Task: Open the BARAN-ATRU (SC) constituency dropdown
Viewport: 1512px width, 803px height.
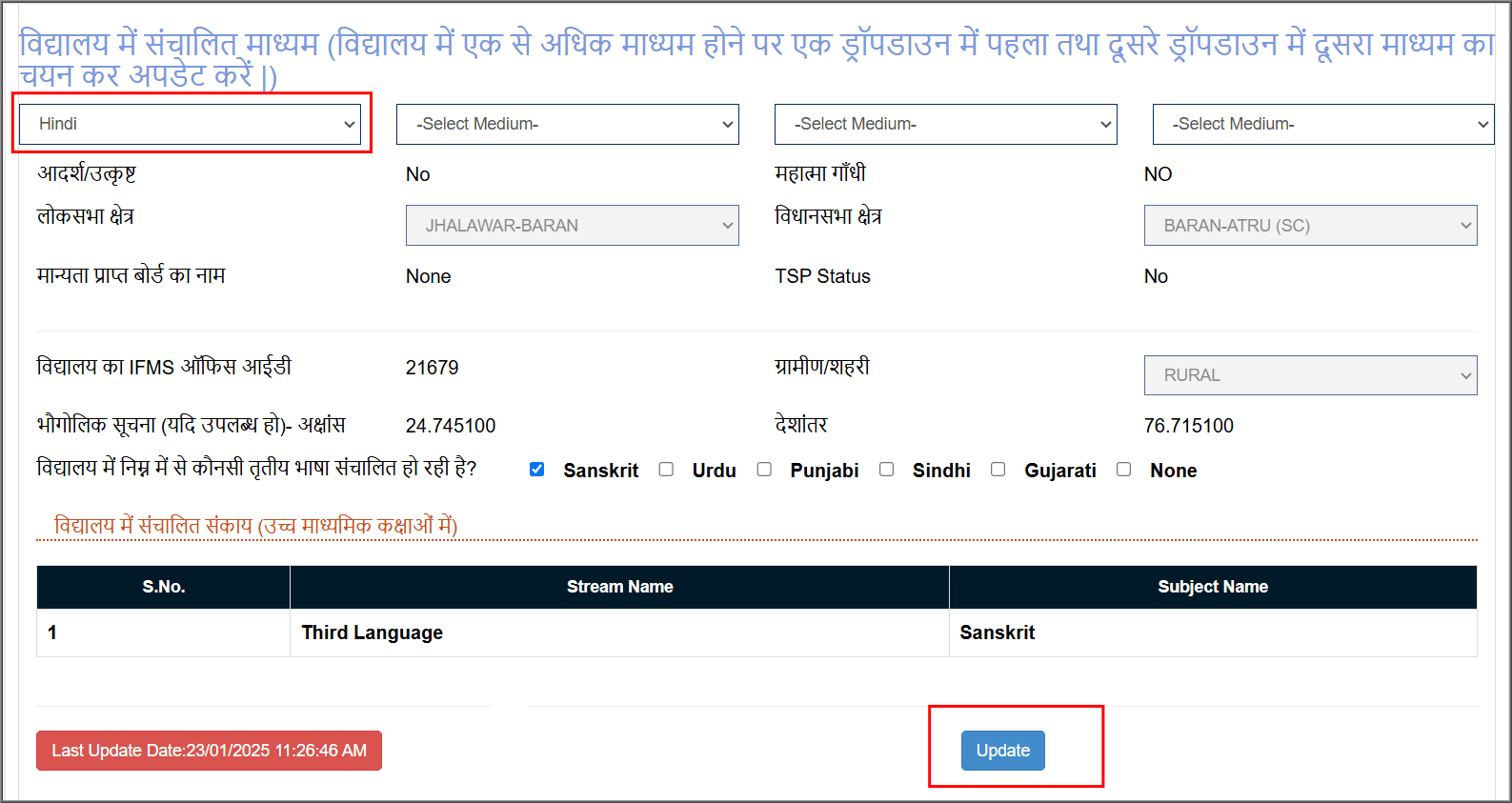Action: [x=1311, y=226]
